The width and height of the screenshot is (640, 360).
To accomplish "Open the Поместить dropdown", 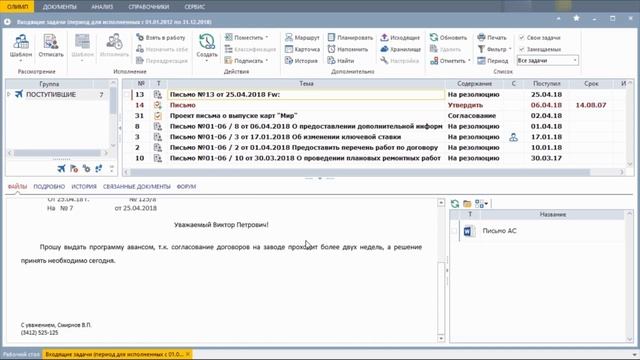I will (x=267, y=38).
